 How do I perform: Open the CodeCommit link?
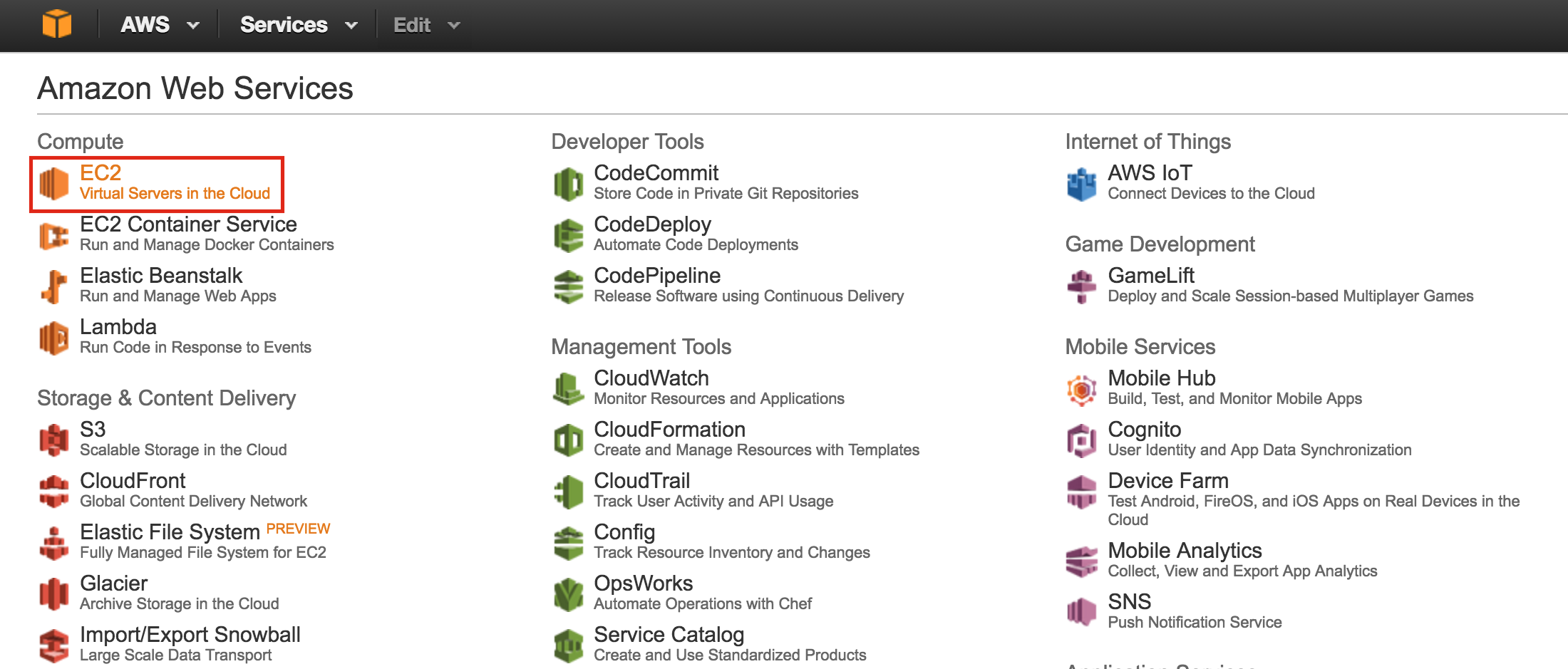tap(656, 172)
